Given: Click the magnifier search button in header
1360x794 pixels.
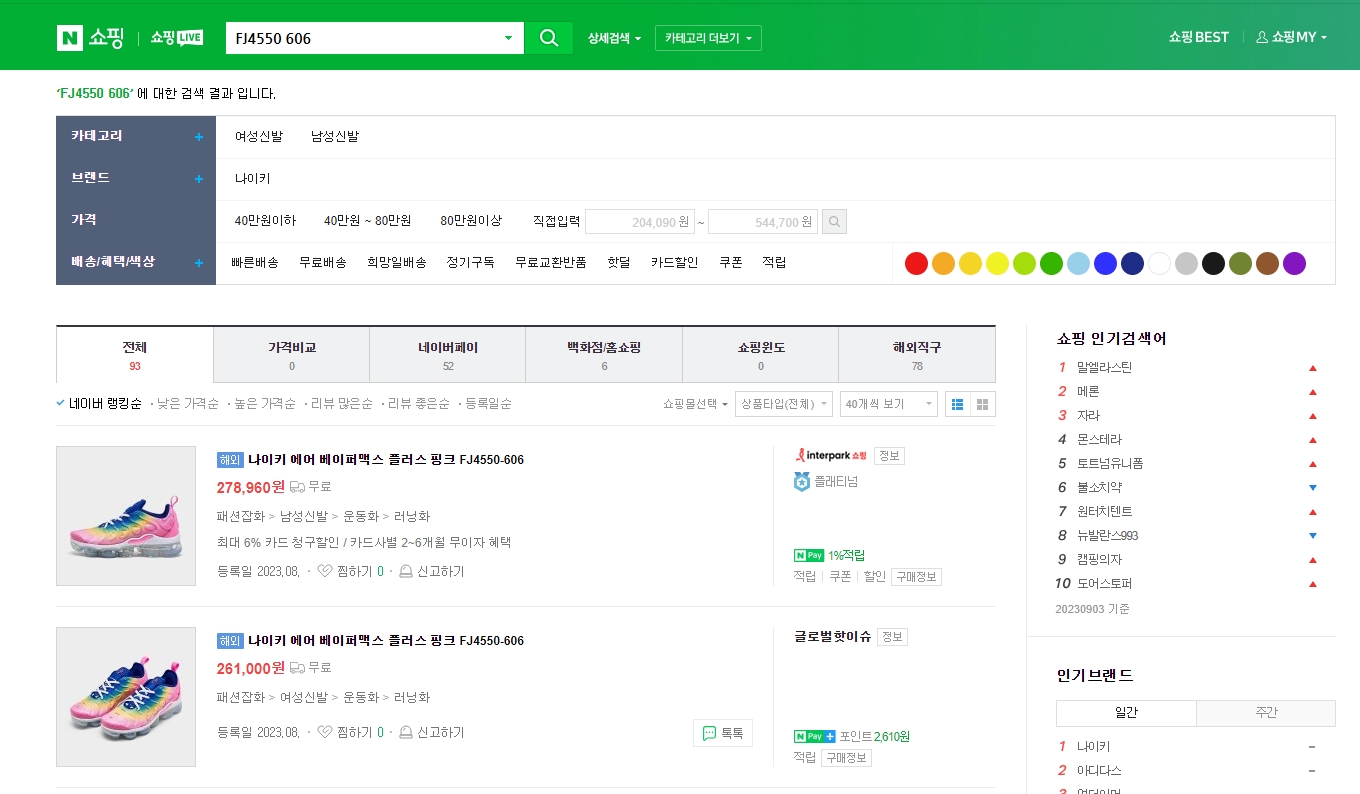Looking at the screenshot, I should 549,38.
